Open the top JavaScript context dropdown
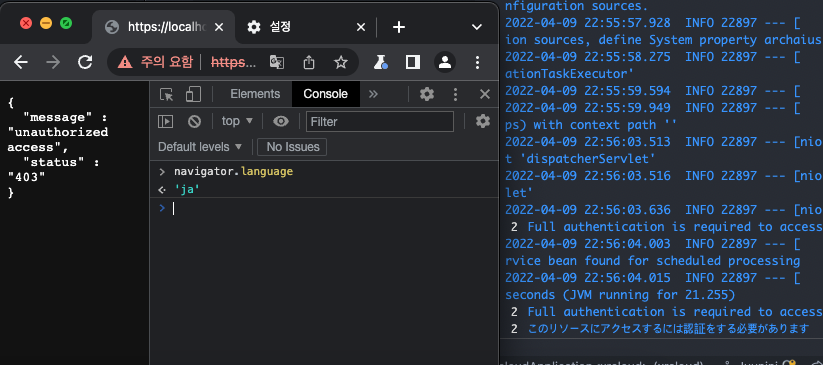The image size is (823, 365). pos(237,121)
